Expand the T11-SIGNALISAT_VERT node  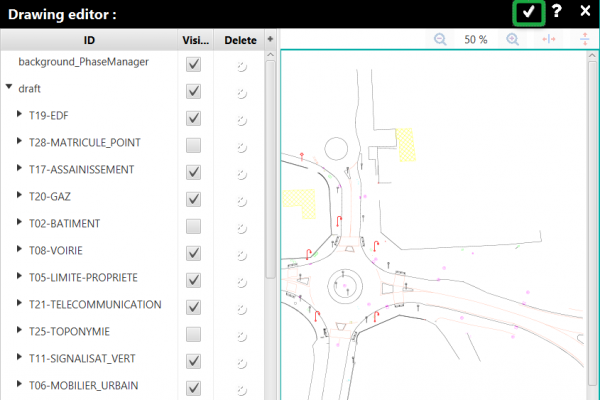19,357
